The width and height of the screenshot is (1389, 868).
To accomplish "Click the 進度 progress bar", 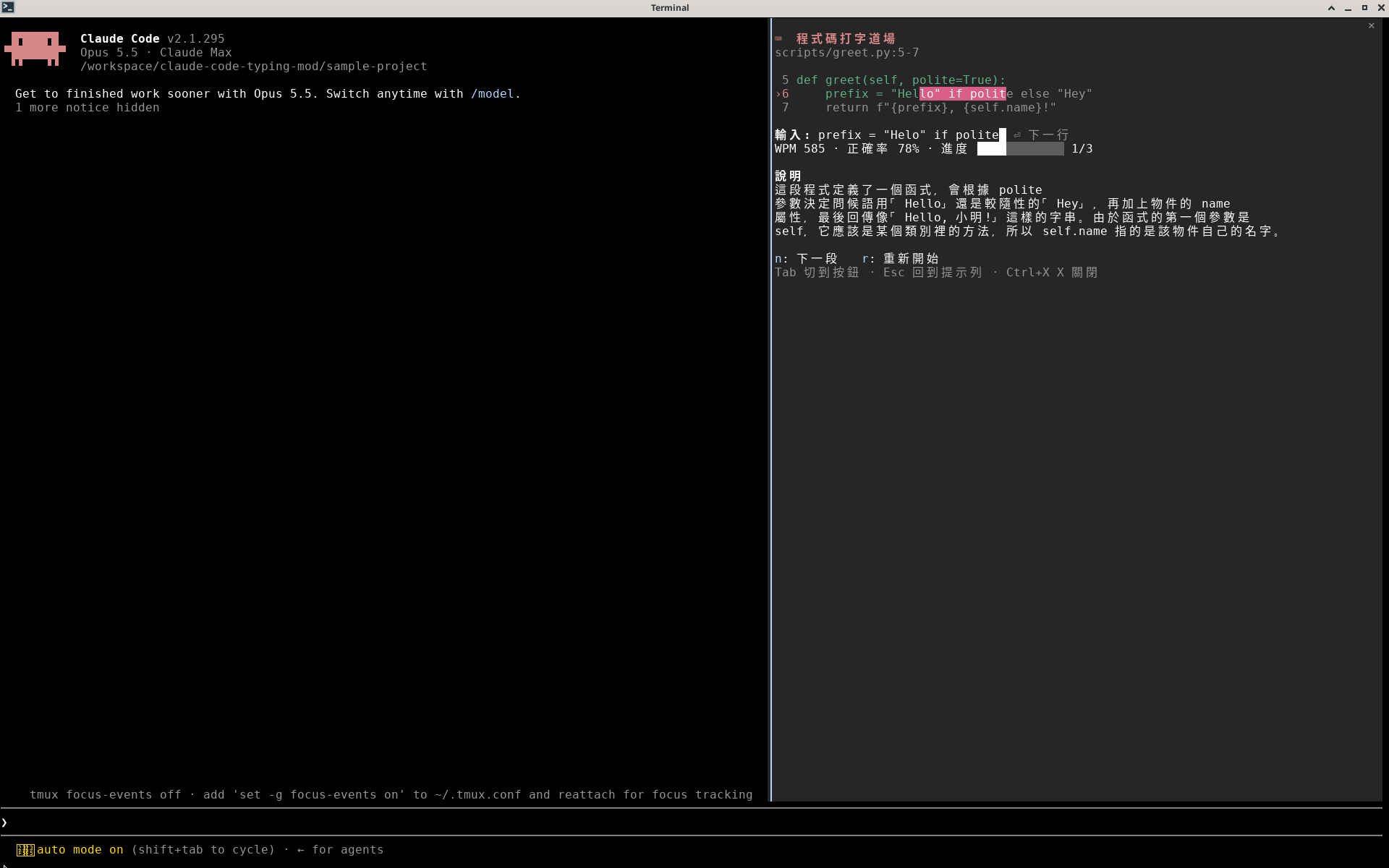I will (x=1020, y=149).
